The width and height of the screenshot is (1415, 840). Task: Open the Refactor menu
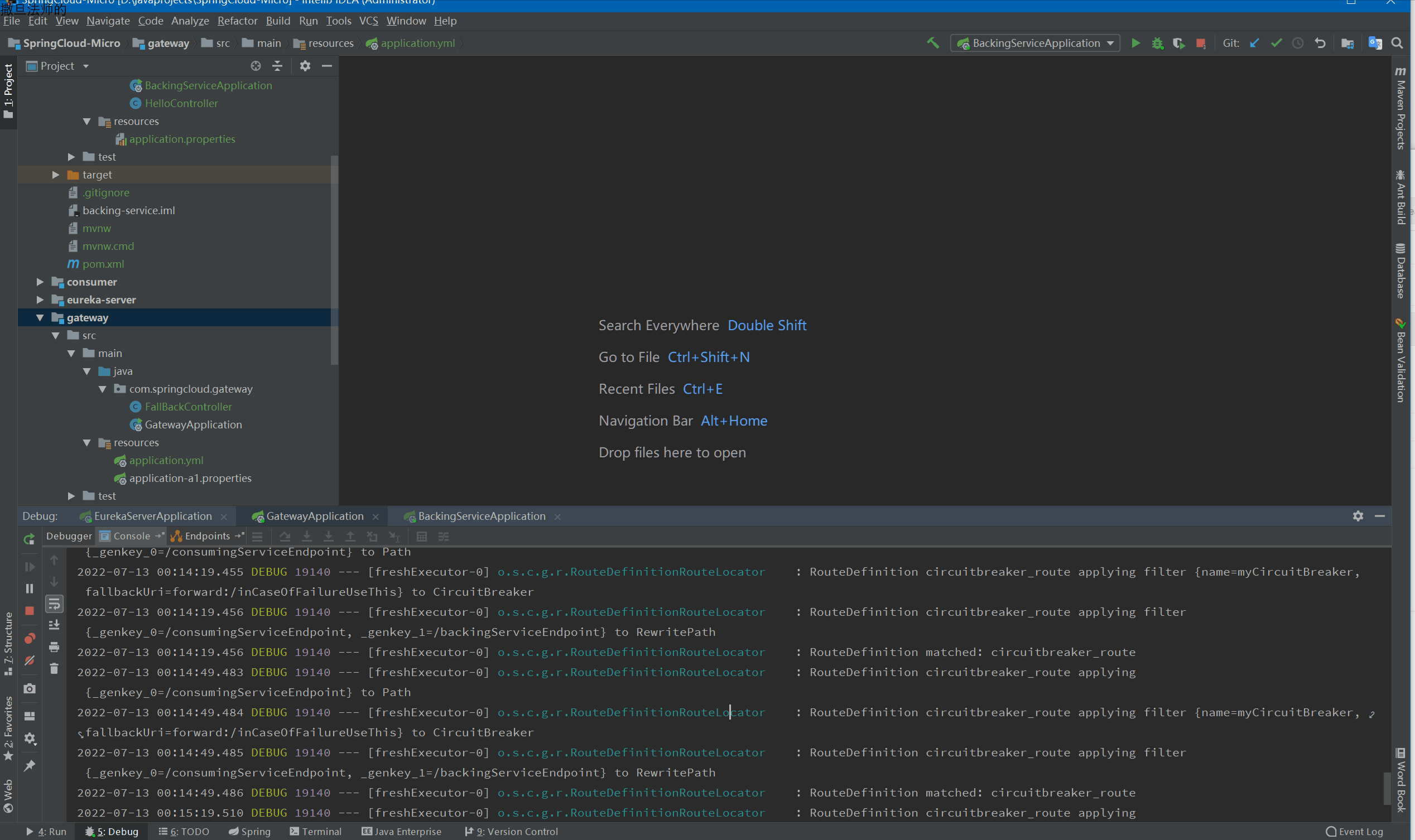[x=237, y=21]
